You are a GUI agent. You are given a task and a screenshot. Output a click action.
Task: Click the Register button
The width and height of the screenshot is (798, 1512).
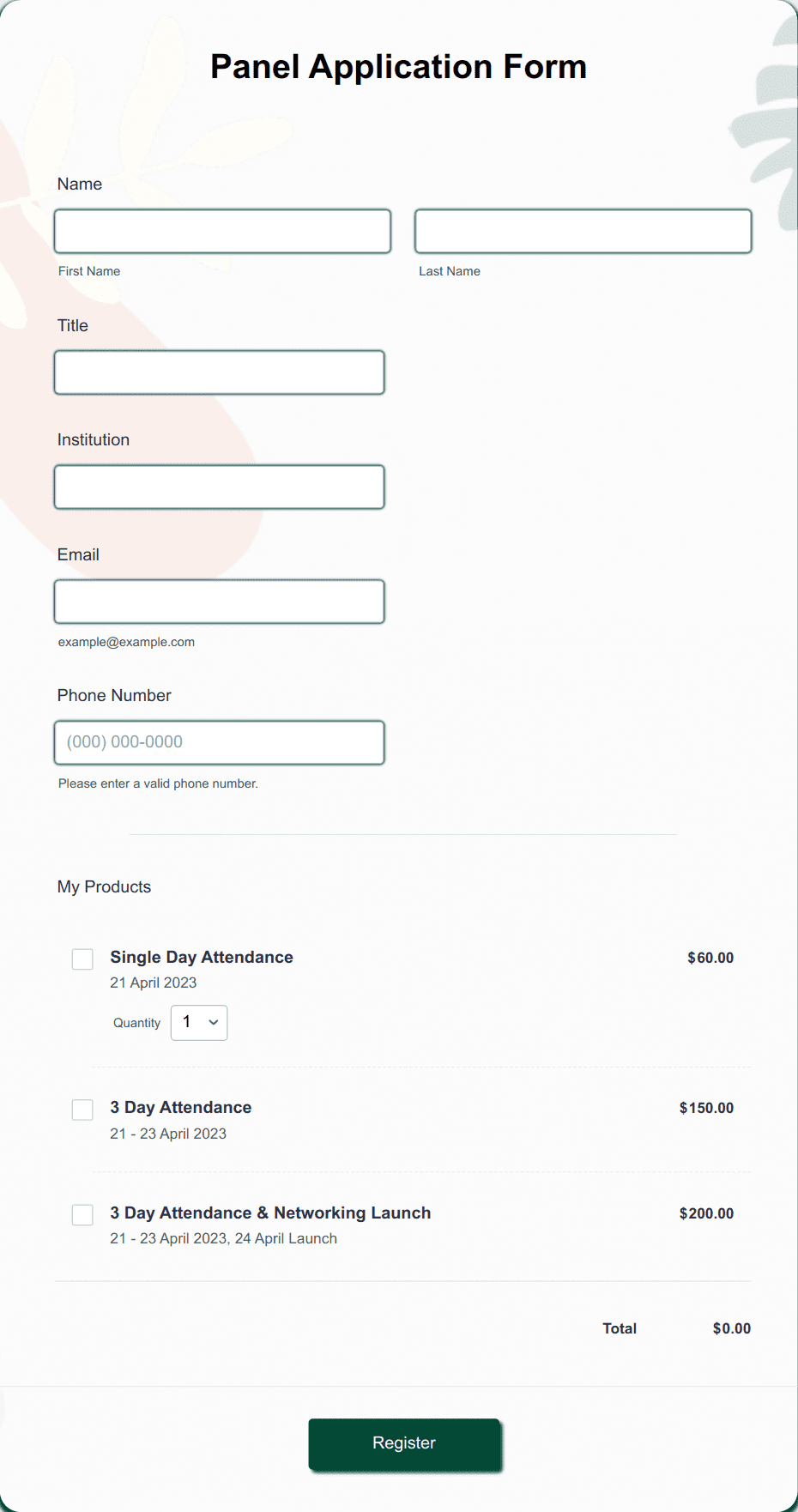404,1444
